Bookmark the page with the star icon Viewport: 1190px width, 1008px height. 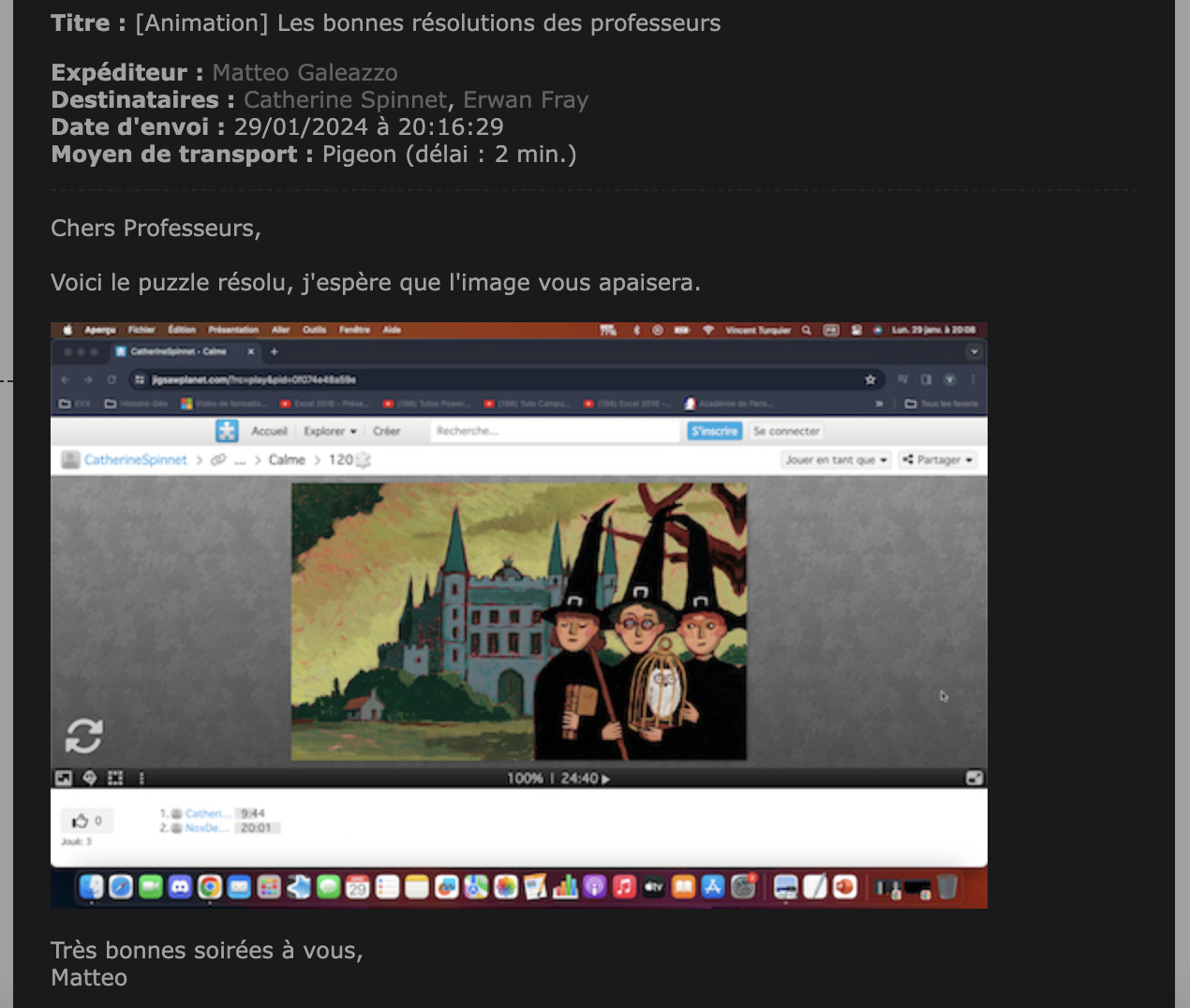(x=870, y=379)
